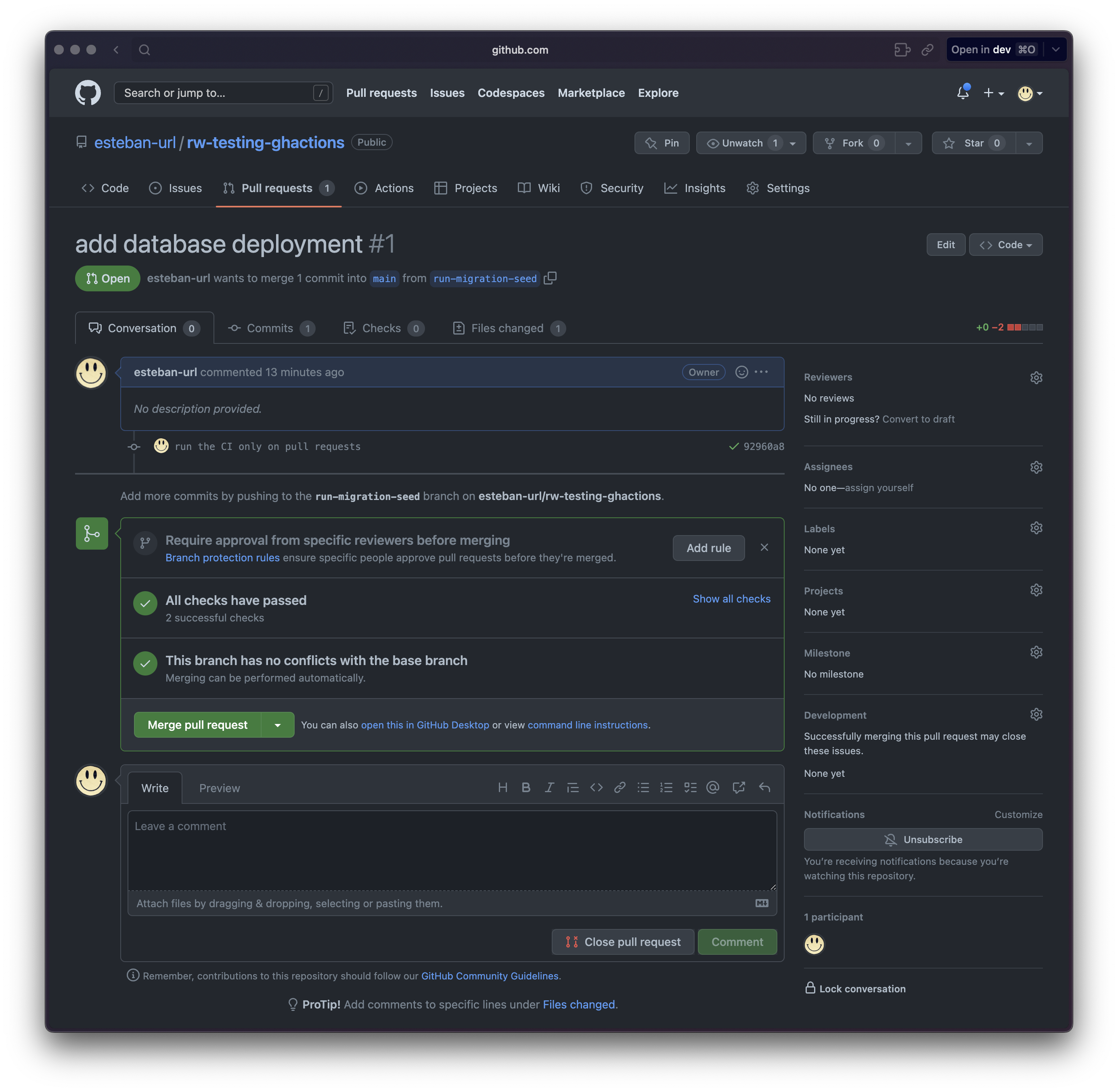Open repository Settings tab
The height and width of the screenshot is (1092, 1118).
click(778, 188)
